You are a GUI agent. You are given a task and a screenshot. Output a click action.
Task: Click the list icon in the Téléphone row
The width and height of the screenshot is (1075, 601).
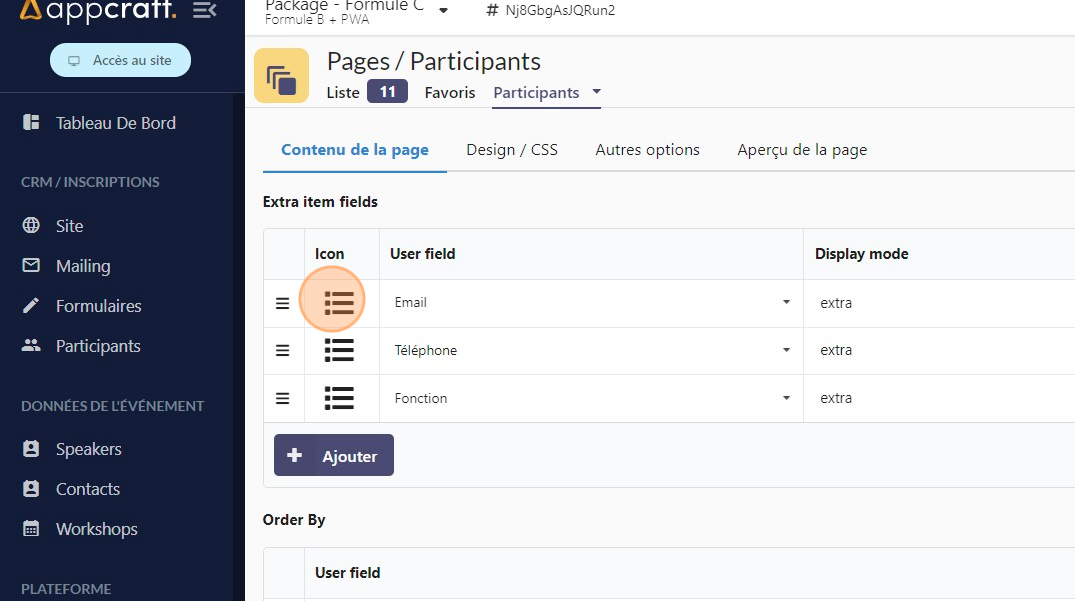[x=339, y=351]
